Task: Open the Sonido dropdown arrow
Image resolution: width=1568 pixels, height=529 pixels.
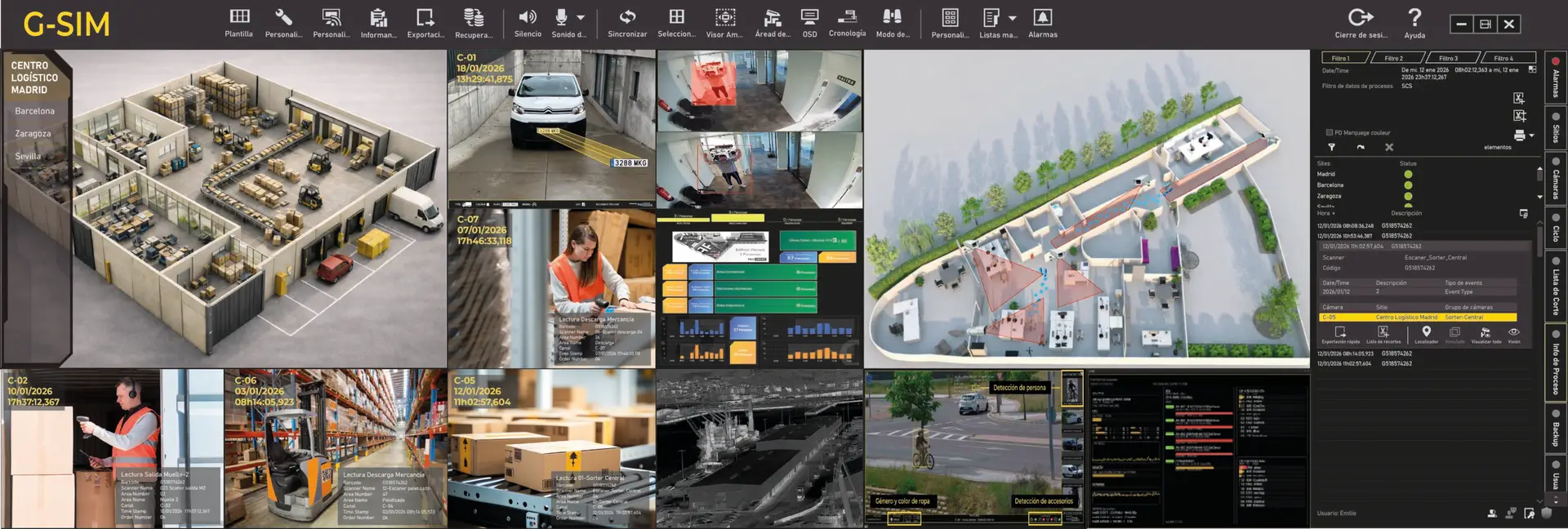Action: (581, 17)
